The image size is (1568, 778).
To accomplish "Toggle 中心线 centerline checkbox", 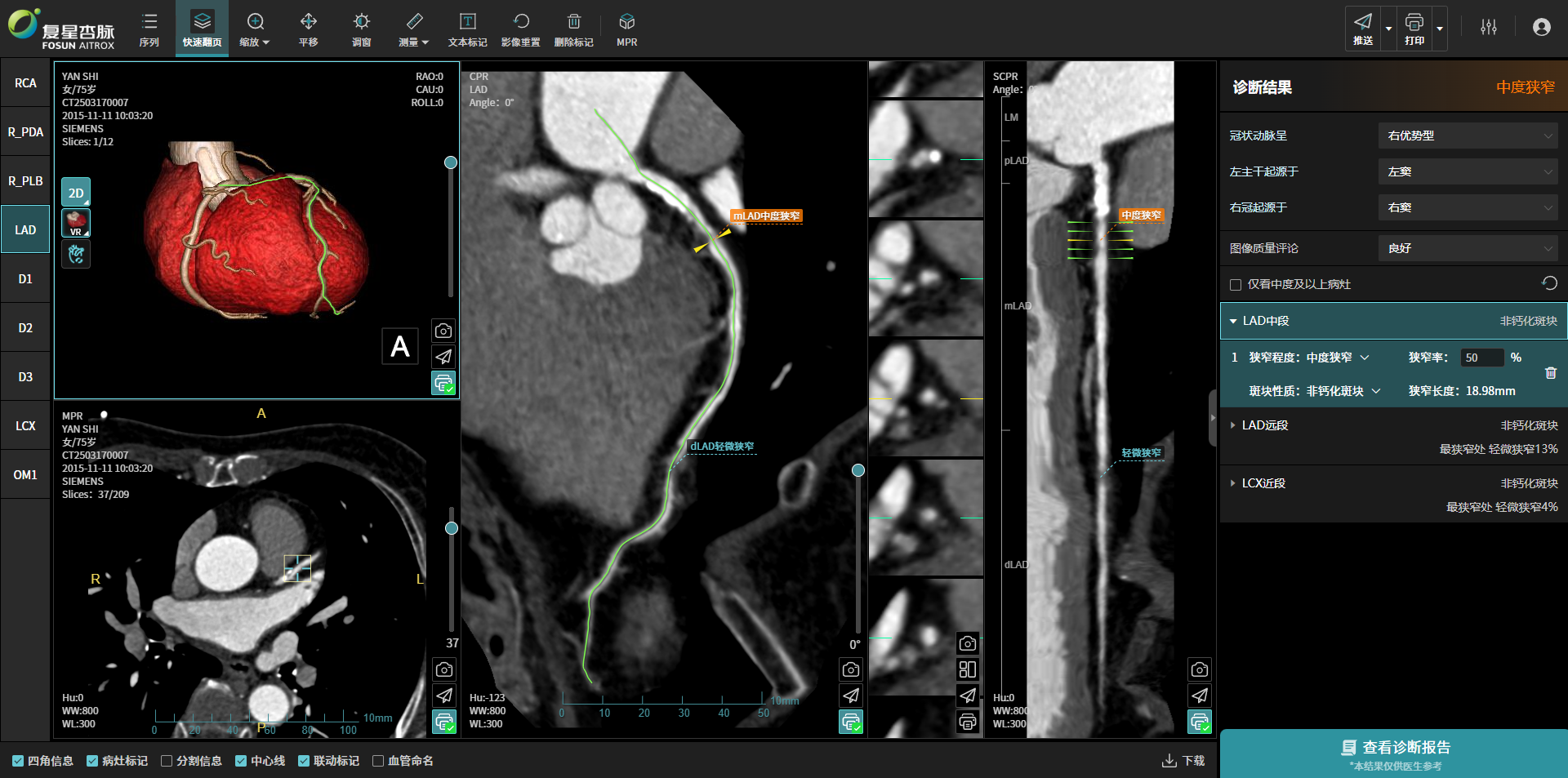I will click(241, 761).
